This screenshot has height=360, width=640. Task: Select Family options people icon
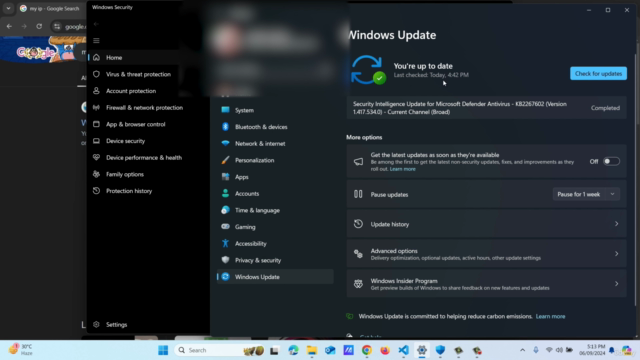(96, 174)
